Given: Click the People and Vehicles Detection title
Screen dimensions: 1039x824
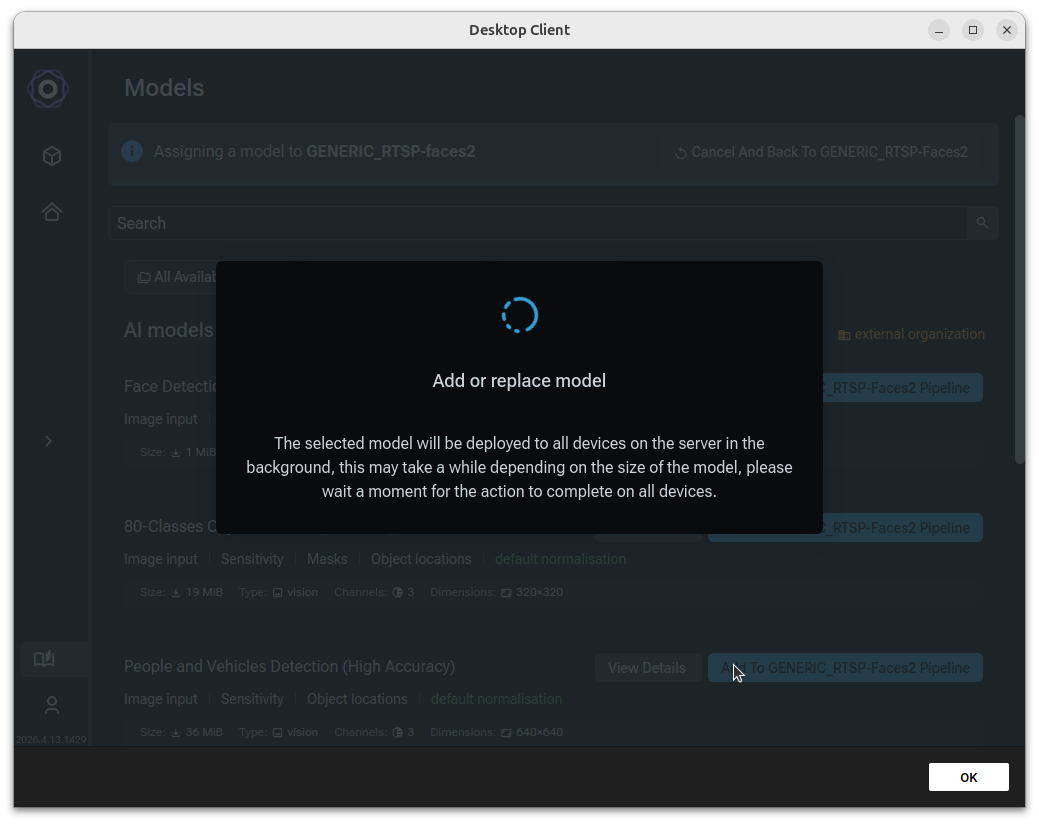Looking at the screenshot, I should pos(290,666).
